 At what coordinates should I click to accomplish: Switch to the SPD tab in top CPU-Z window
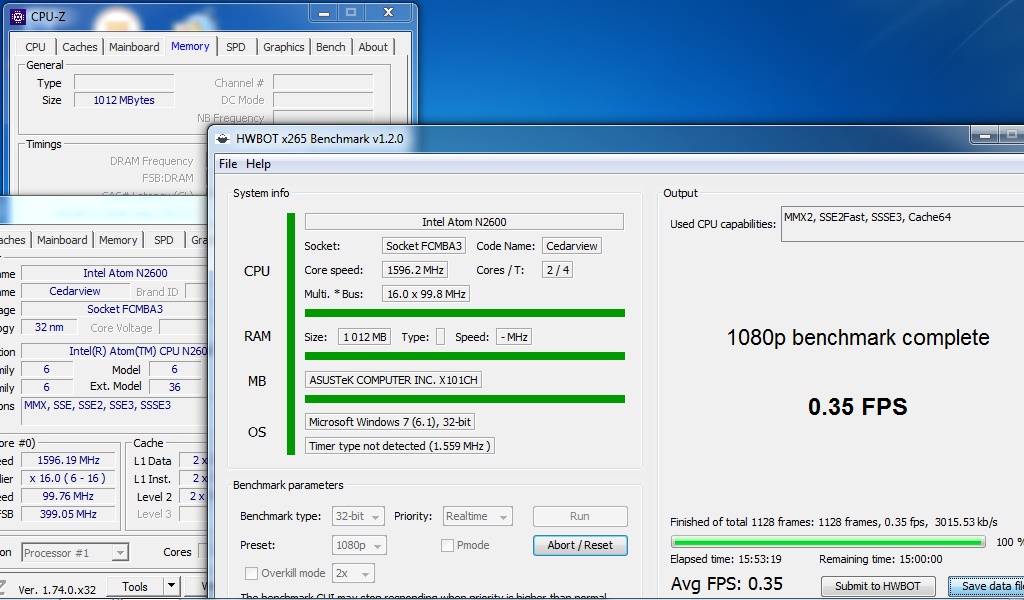(x=236, y=47)
